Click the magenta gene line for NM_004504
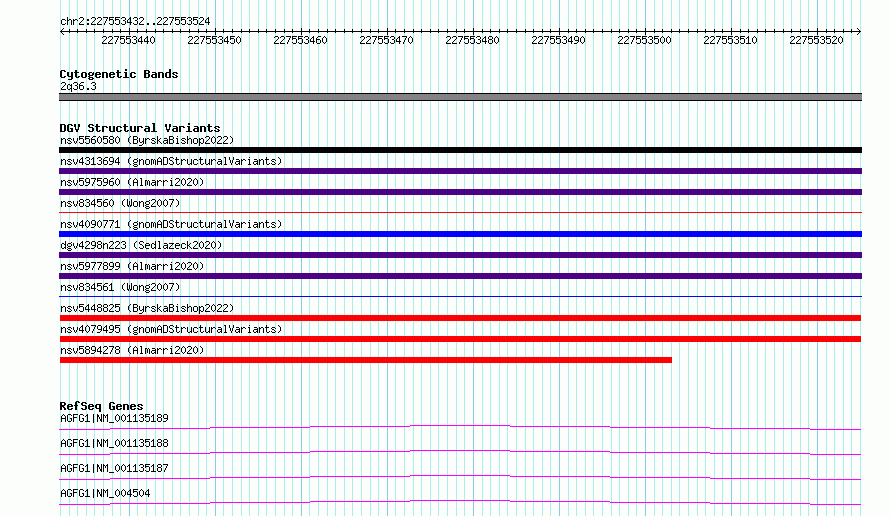The height and width of the screenshot is (516, 890). tap(460, 502)
